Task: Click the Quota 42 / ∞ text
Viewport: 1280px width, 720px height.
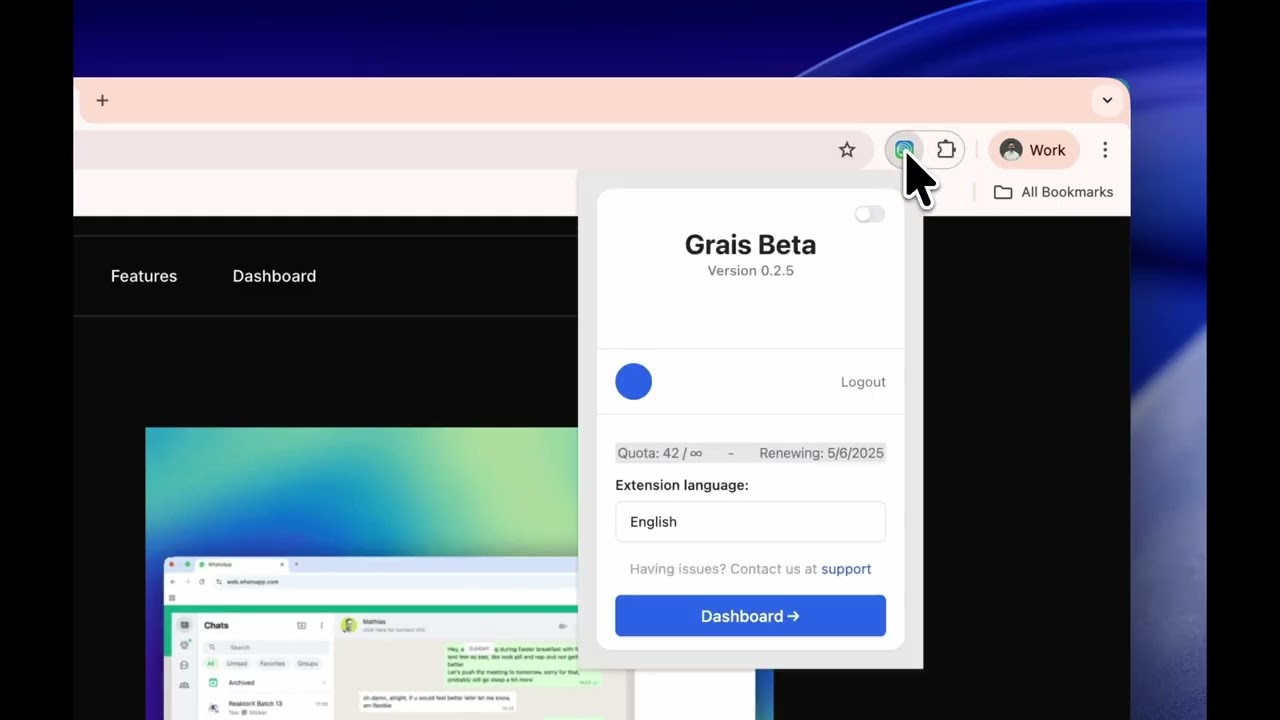Action: (660, 453)
